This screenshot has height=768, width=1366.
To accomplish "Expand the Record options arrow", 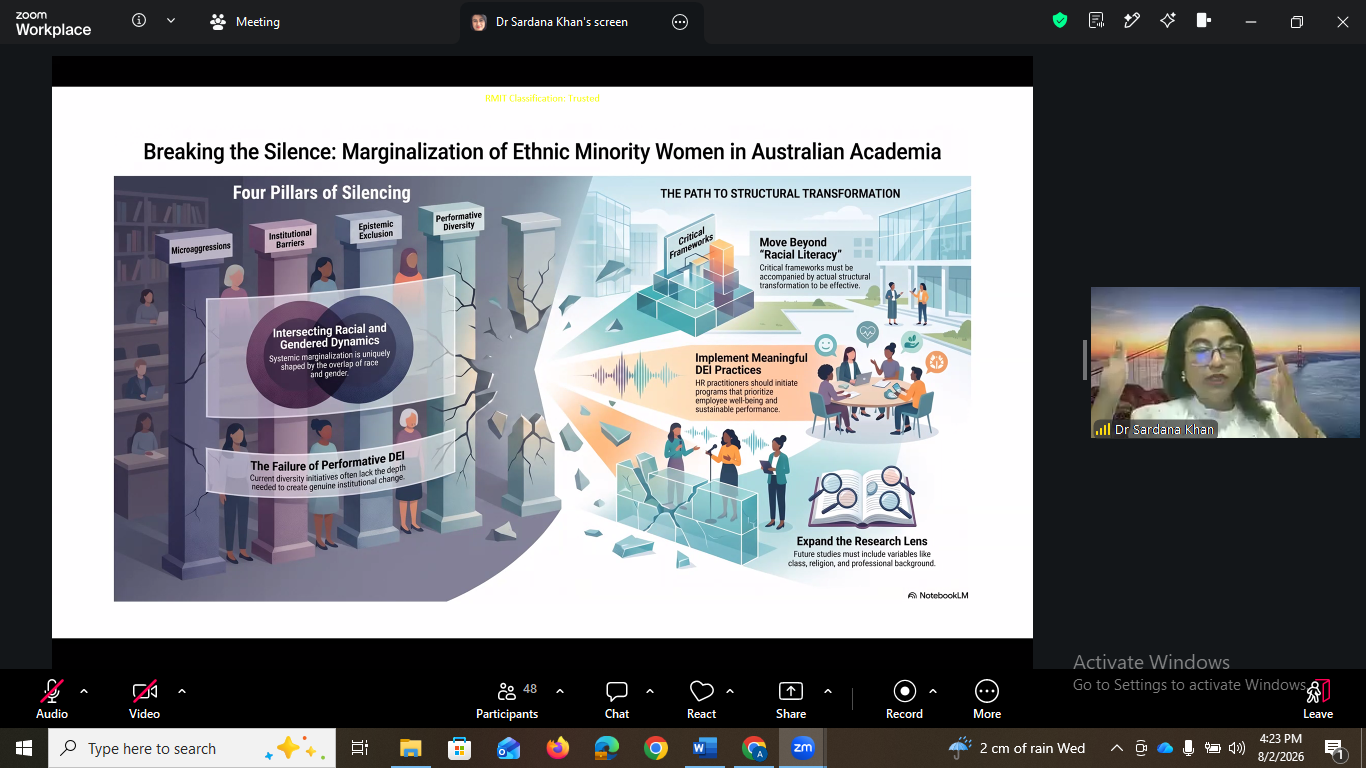I will pos(933,691).
